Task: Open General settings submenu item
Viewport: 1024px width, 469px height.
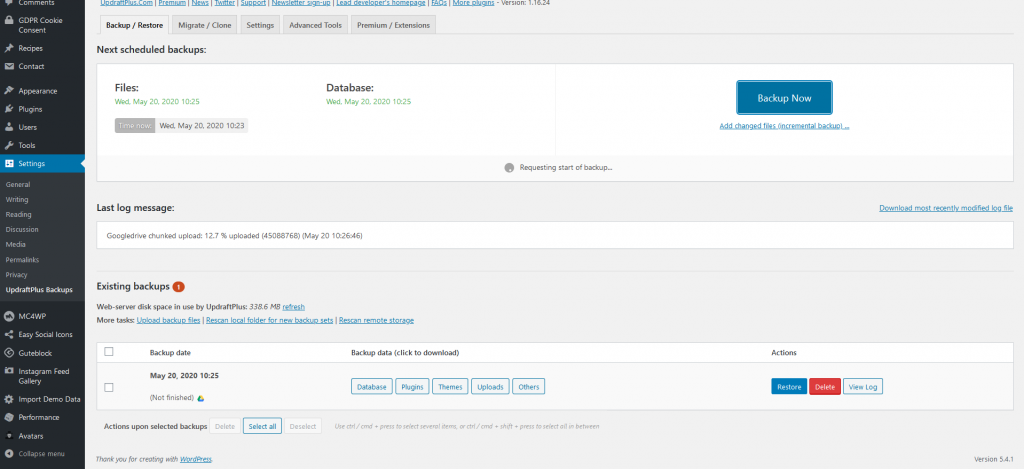Action: click(x=18, y=185)
